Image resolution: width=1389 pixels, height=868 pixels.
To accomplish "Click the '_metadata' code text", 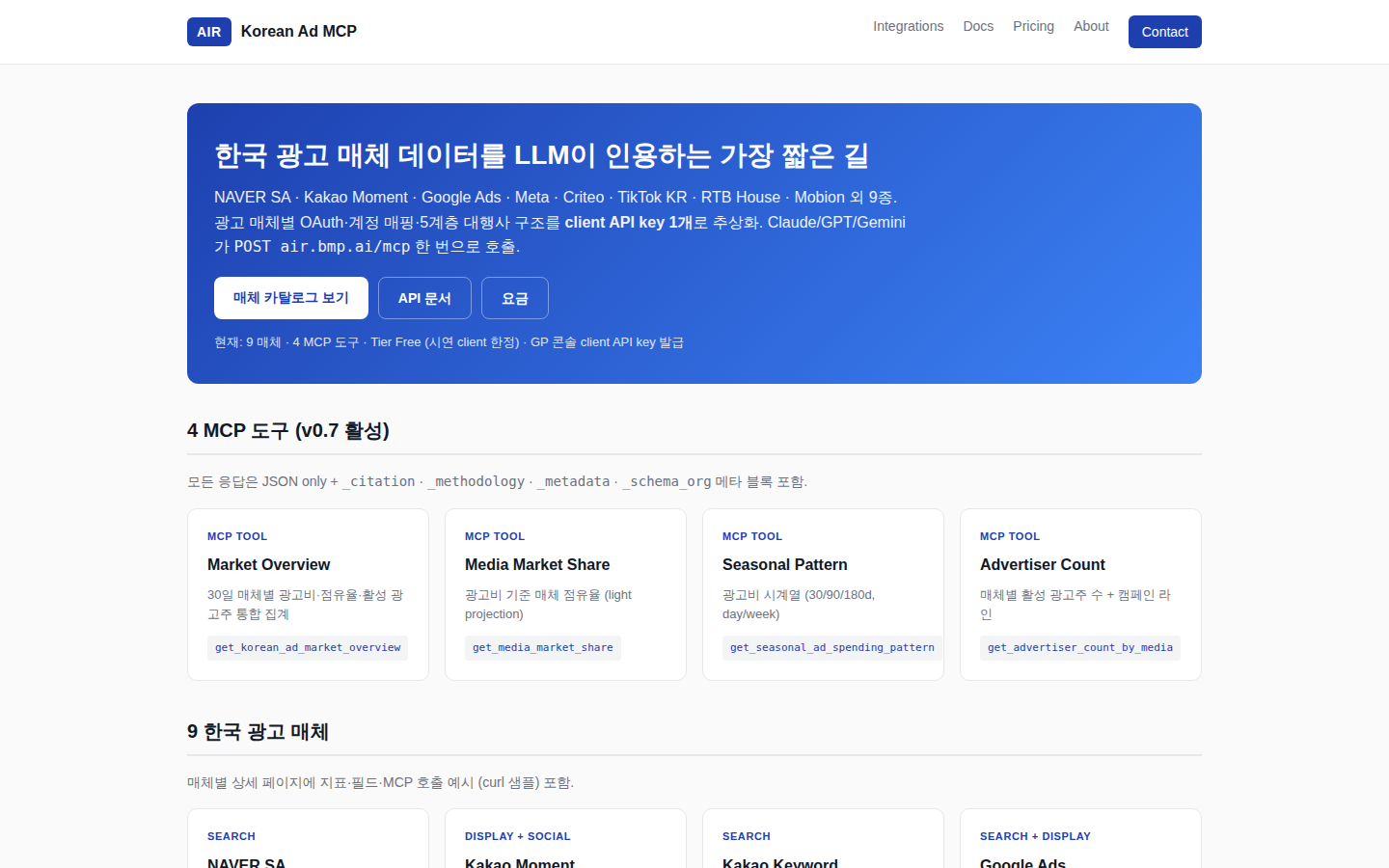I will point(573,481).
